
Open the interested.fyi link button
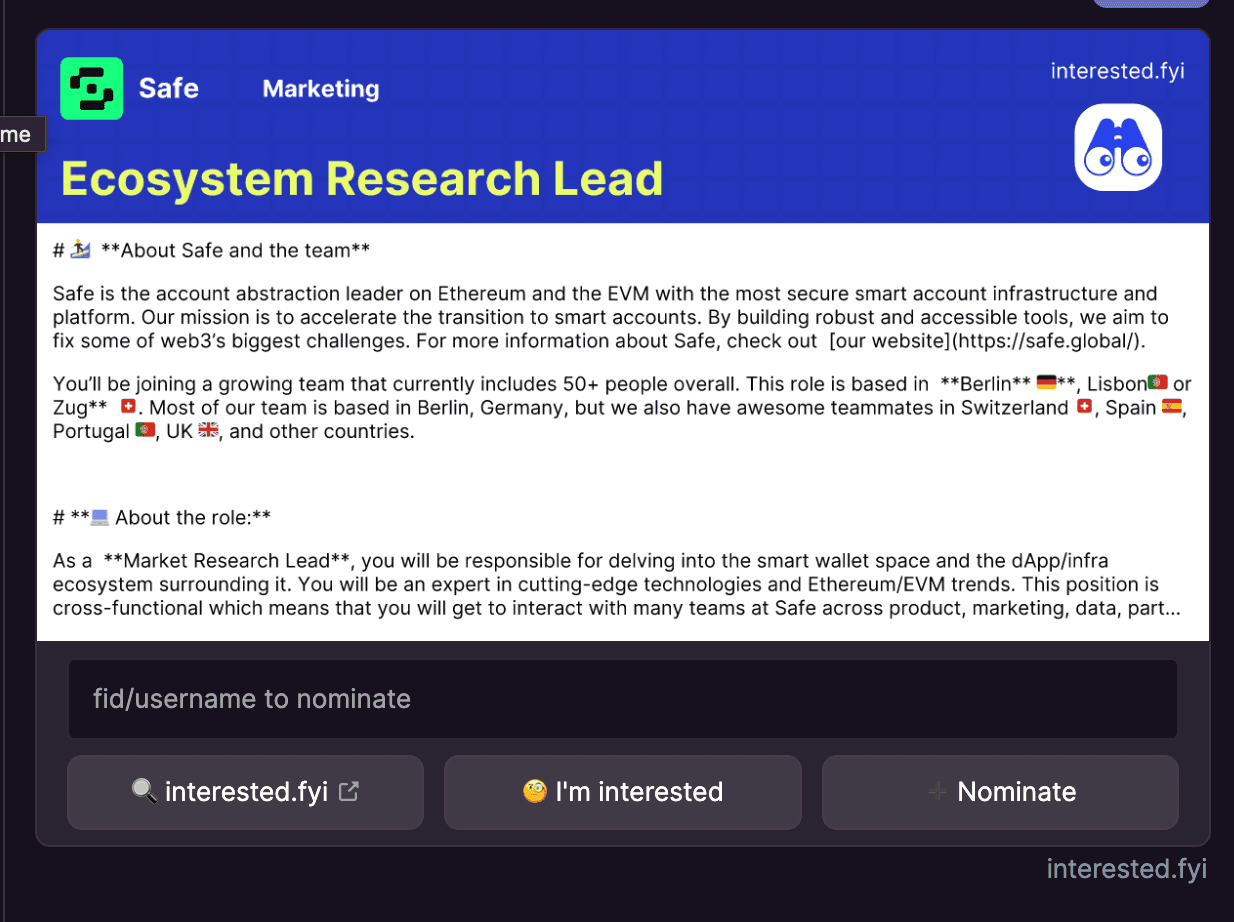(x=245, y=792)
